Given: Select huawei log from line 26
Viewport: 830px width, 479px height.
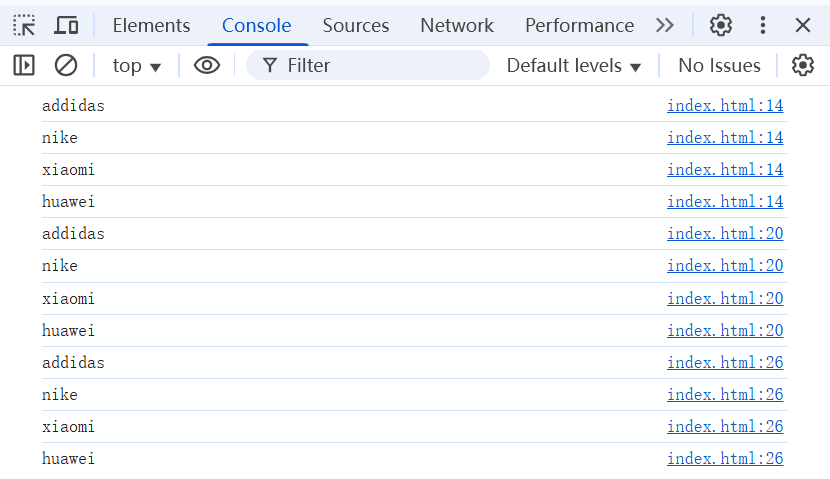Looking at the screenshot, I should pos(68,458).
